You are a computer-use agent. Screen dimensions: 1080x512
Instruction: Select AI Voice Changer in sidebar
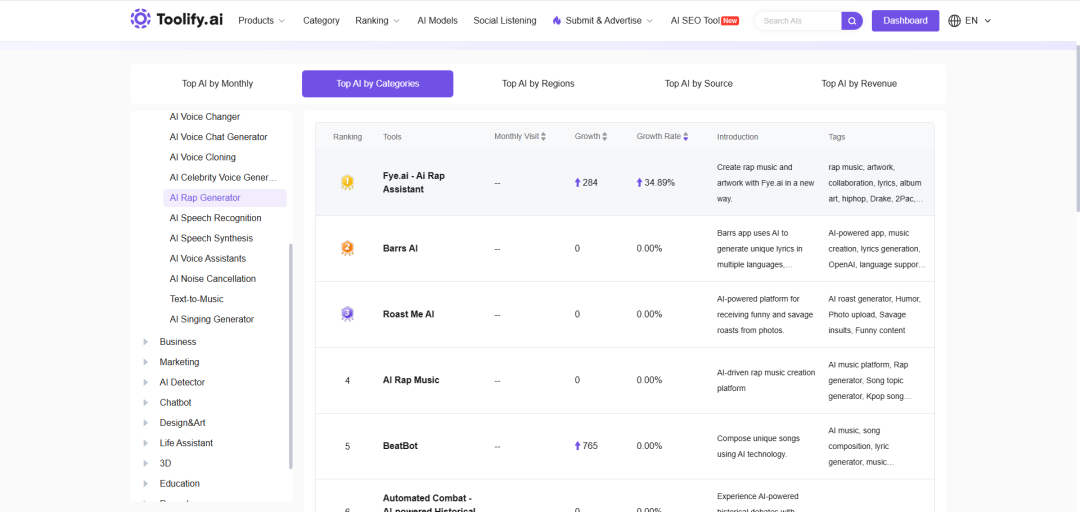(205, 117)
